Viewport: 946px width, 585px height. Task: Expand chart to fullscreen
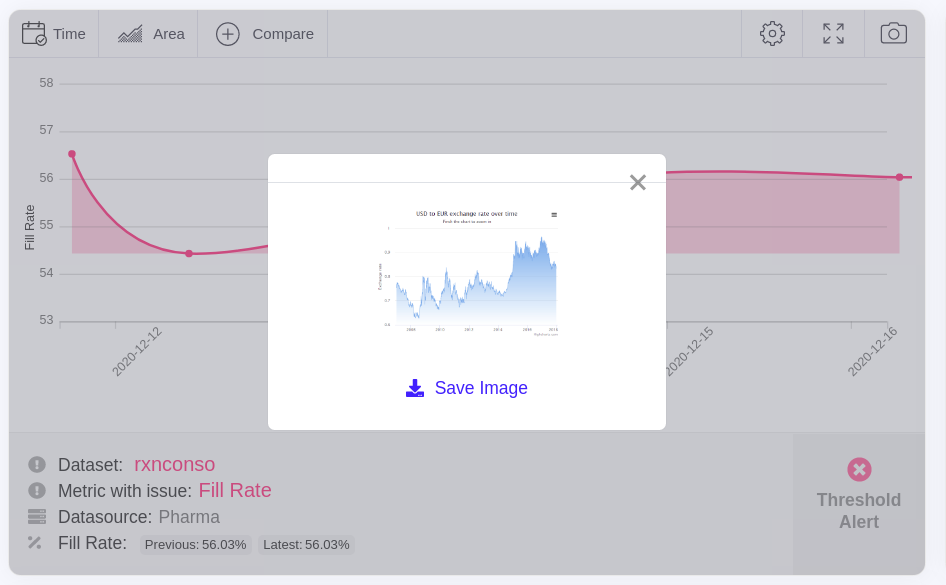point(833,33)
